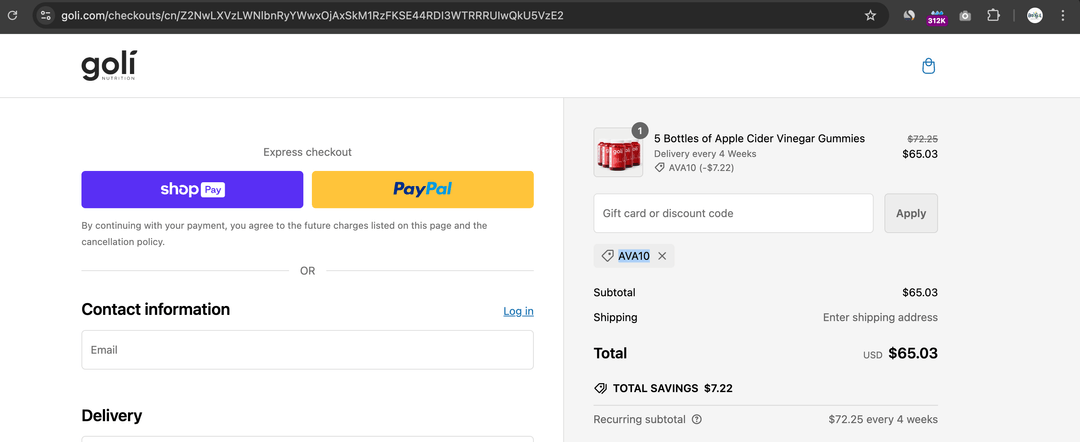Viewport: 1080px width, 442px height.
Task: Reload the page
Action: 13,15
